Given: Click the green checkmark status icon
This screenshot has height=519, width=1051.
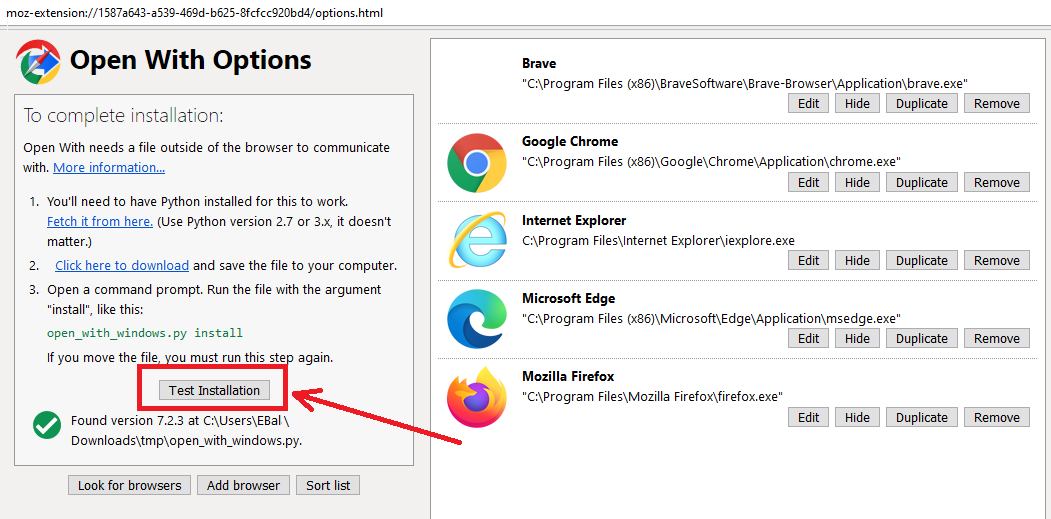Looking at the screenshot, I should [46, 425].
